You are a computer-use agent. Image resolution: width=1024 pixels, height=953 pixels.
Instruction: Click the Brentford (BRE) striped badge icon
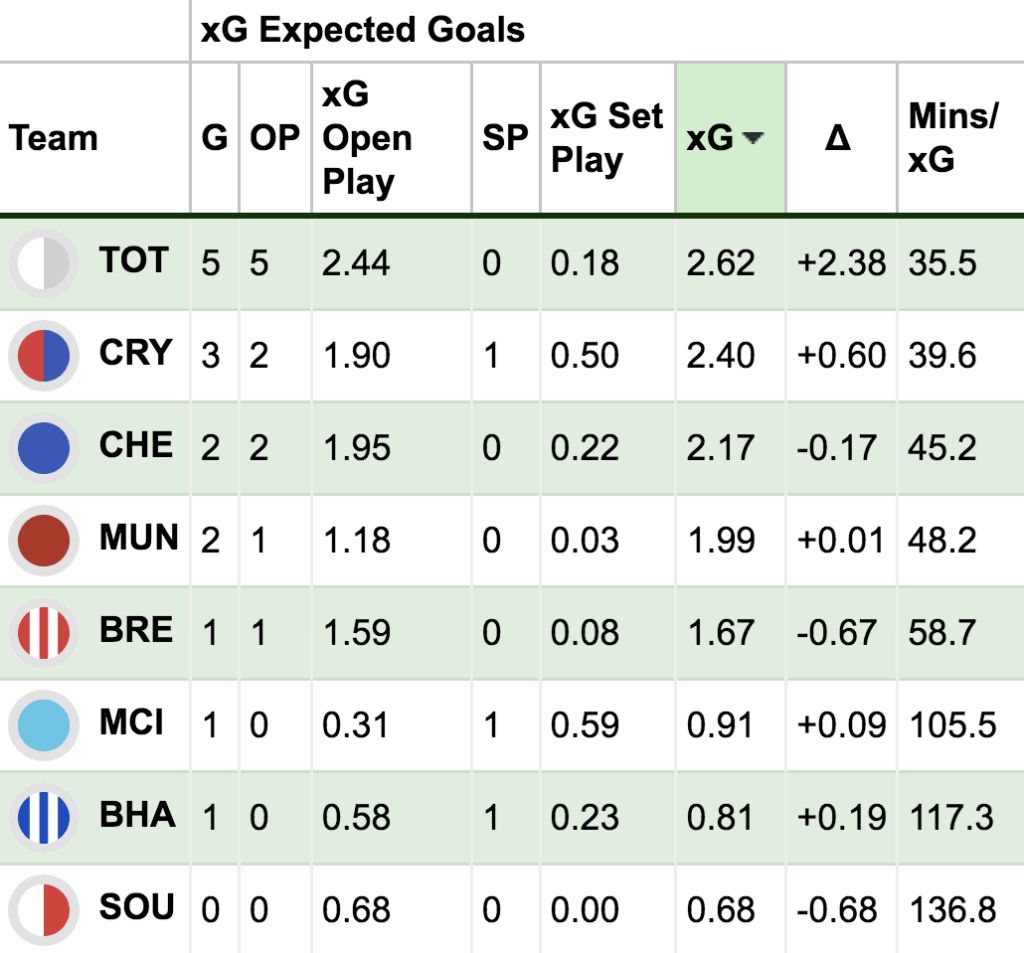coord(43,632)
